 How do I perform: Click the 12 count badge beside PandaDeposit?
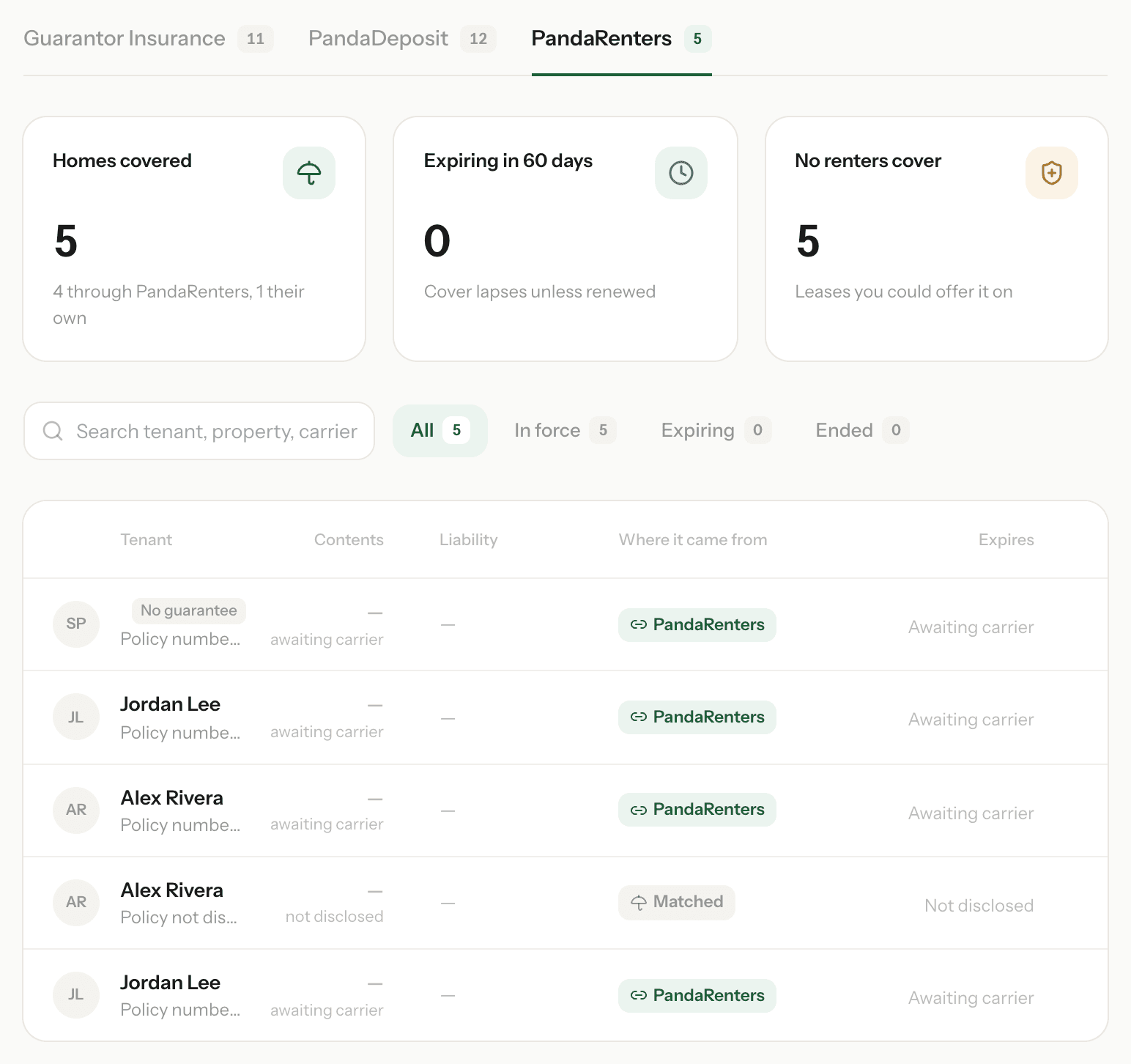(478, 39)
